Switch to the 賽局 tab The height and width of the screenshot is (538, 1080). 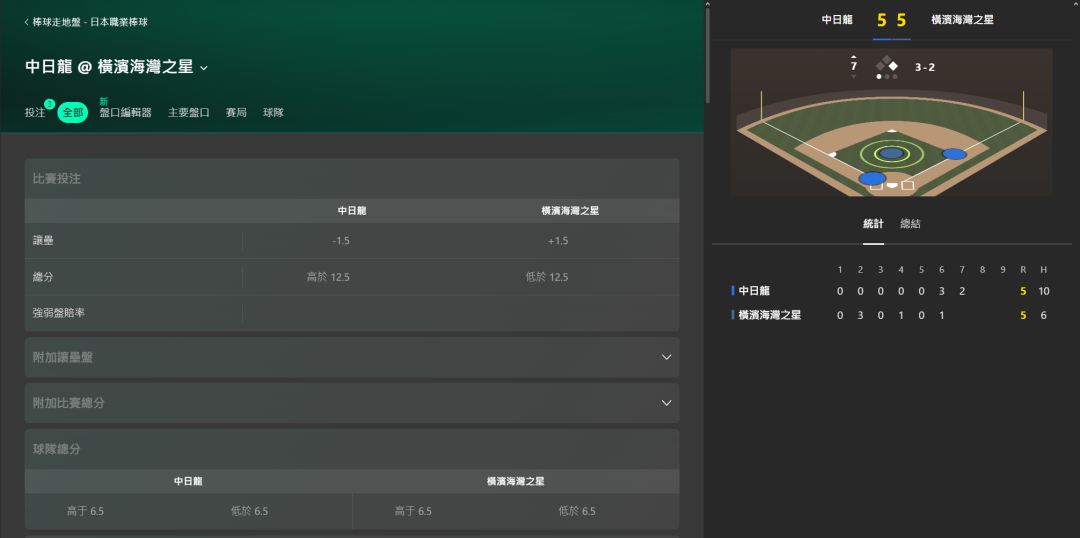236,112
